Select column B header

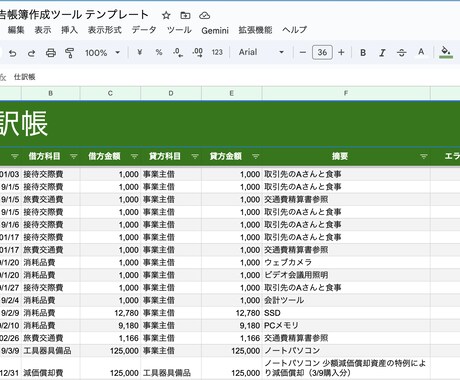click(x=51, y=93)
